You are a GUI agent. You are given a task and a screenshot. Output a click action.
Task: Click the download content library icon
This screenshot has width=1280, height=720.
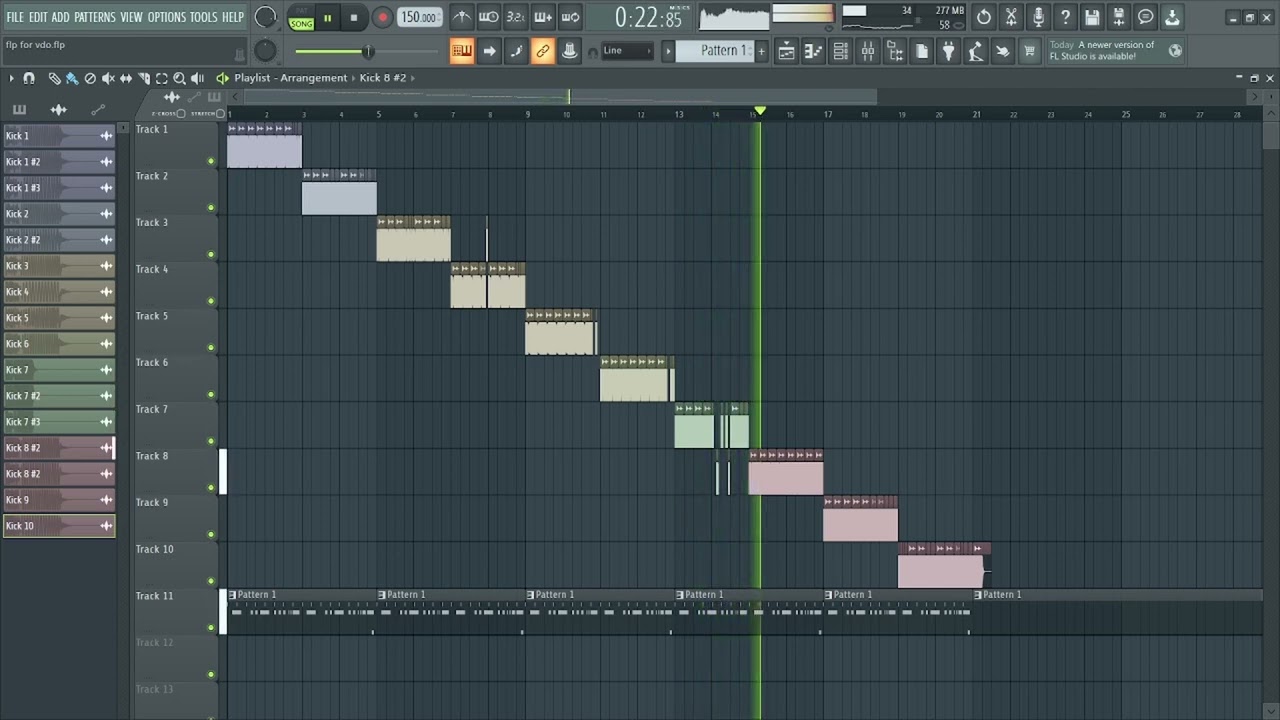click(1172, 17)
